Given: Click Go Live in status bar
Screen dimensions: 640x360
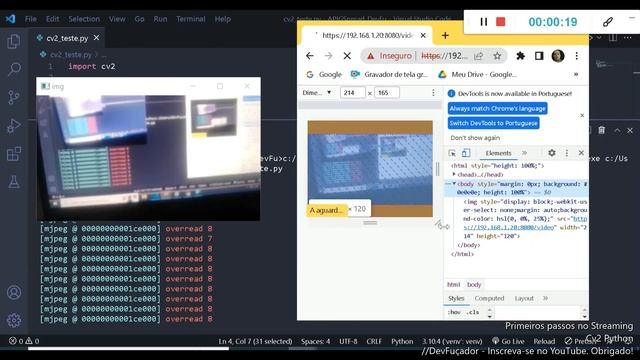Looking at the screenshot, I should pyautogui.click(x=508, y=341).
